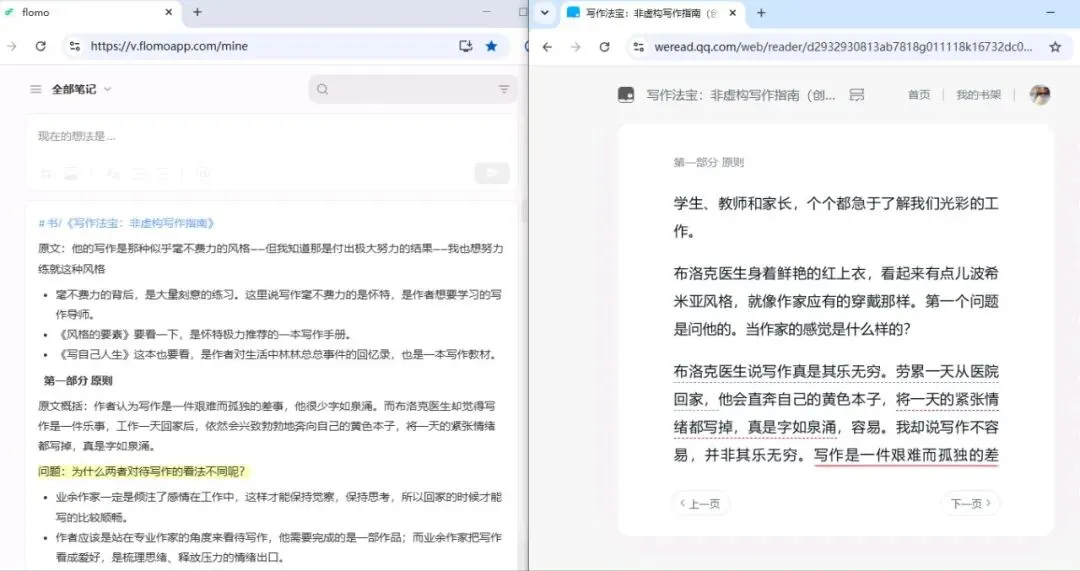The height and width of the screenshot is (571, 1080).
Task: Switch to the 写作法宝 WeRead tab
Action: click(x=651, y=13)
